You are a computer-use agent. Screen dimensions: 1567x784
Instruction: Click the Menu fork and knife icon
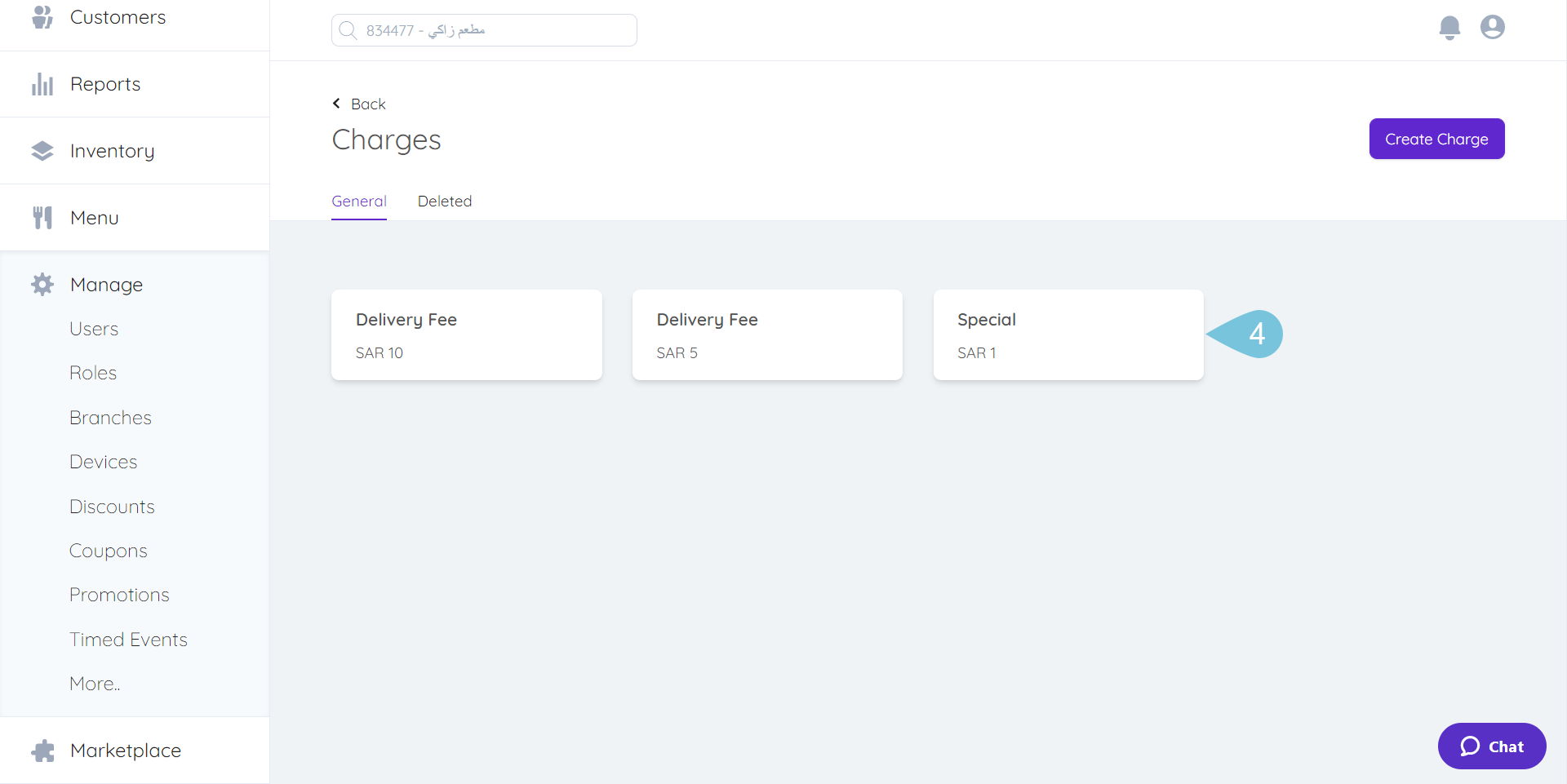pyautogui.click(x=42, y=218)
